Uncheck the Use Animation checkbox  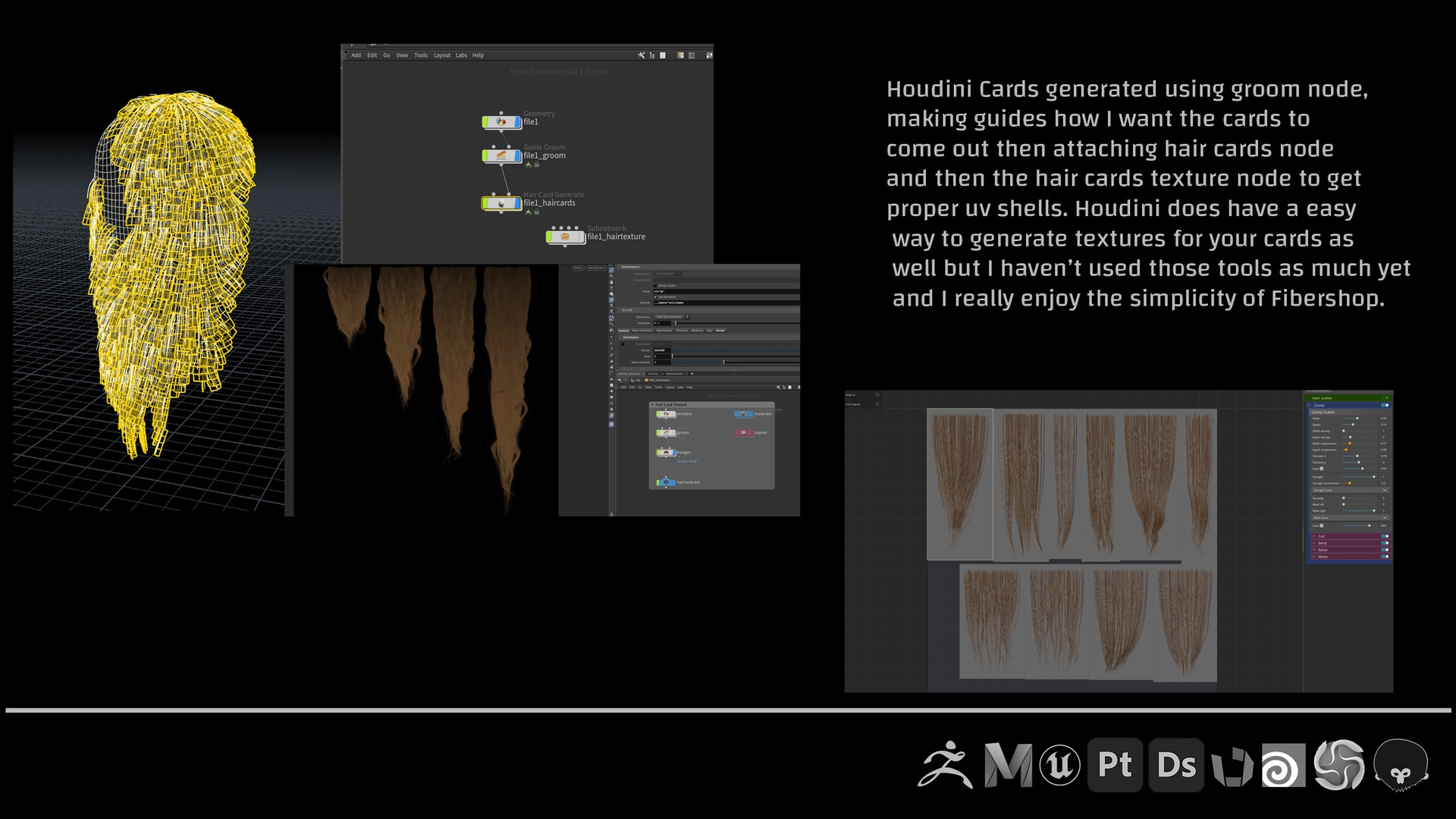655,297
